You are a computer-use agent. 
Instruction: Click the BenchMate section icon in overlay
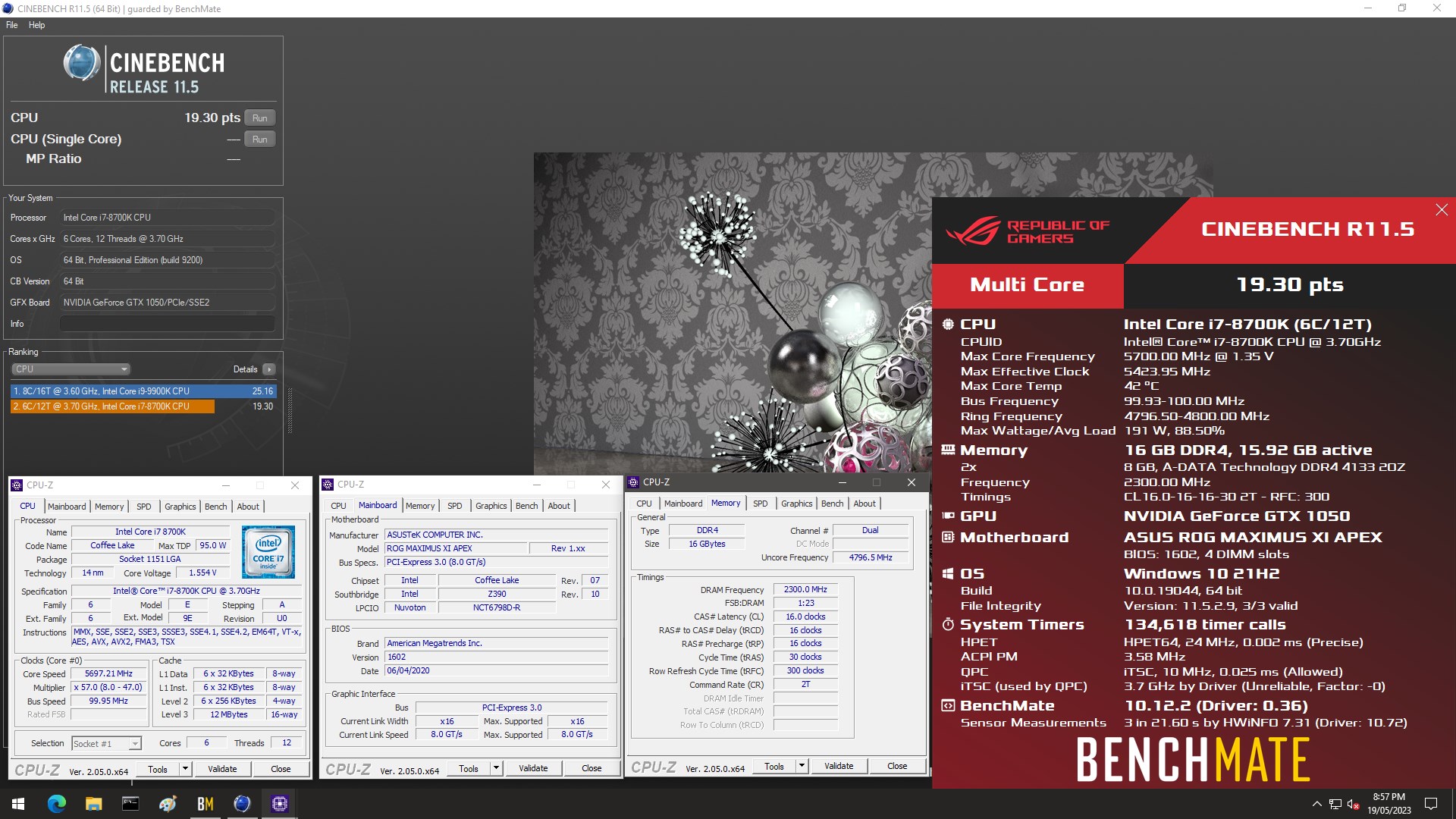[x=948, y=706]
